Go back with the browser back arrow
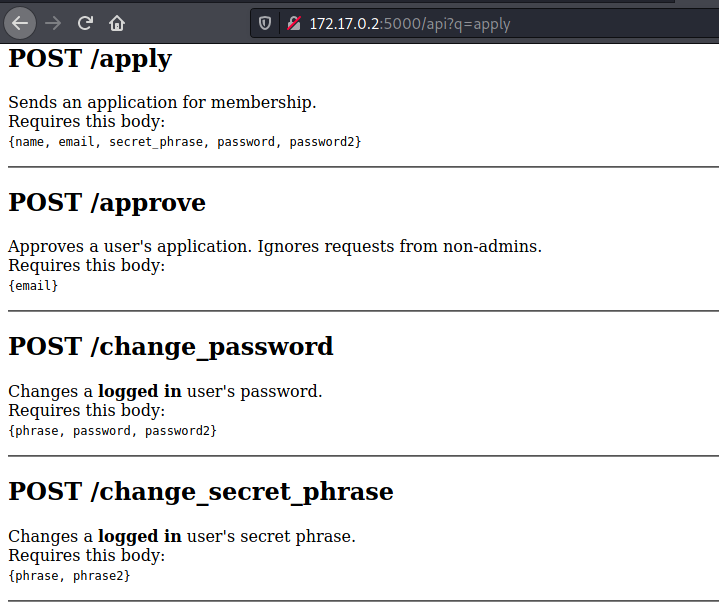719x606 pixels. click(x=20, y=23)
